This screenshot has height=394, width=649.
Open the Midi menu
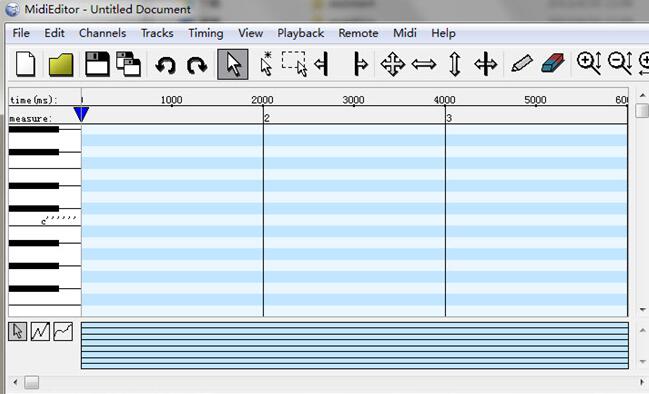point(405,33)
